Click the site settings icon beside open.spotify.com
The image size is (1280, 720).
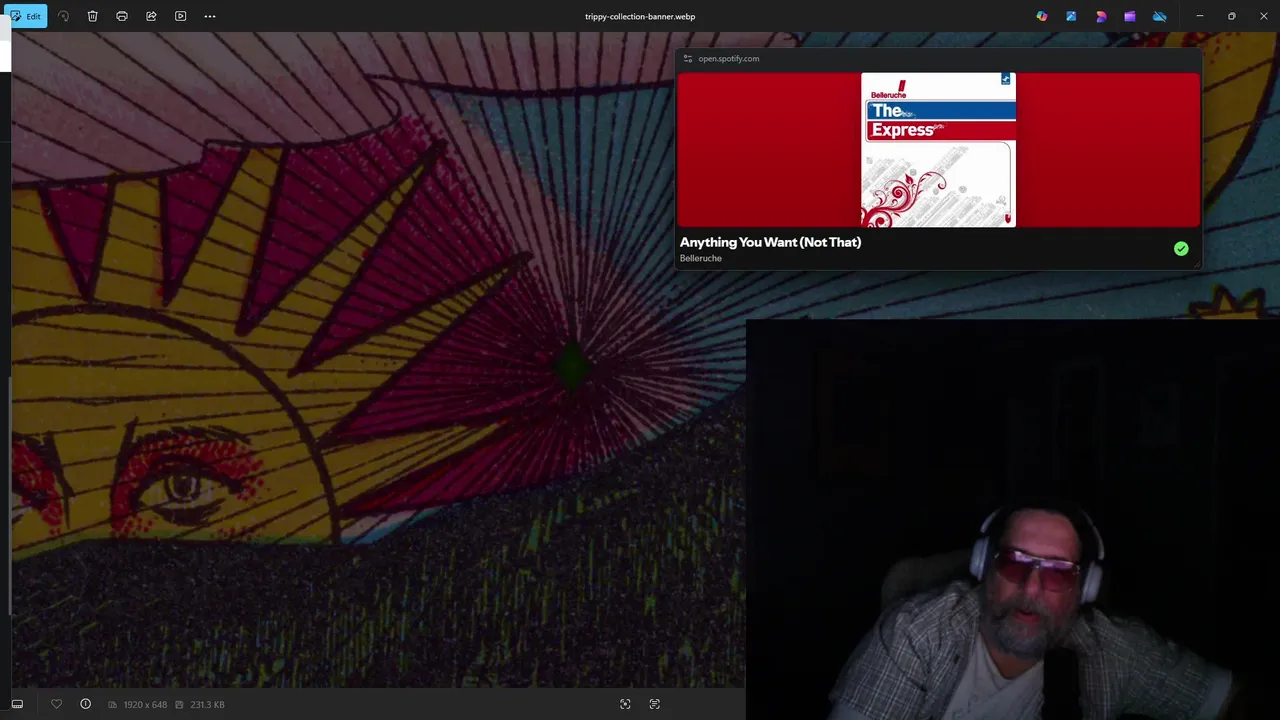[688, 59]
